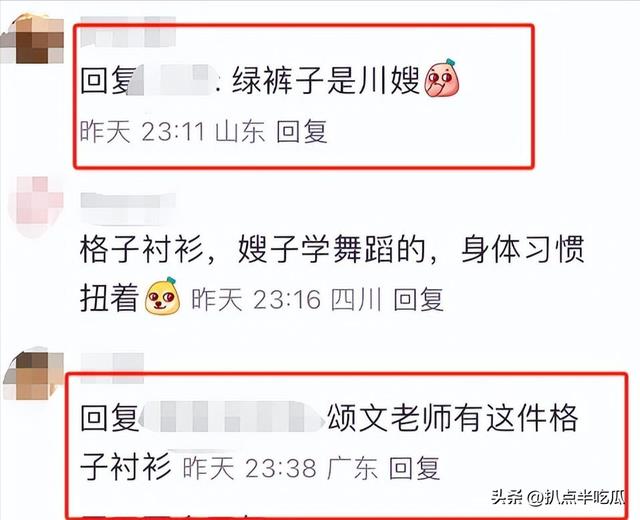Click blurred replied-to name before 绿裤子是川嫂
Image resolution: width=640 pixels, height=520 pixels.
[173, 80]
